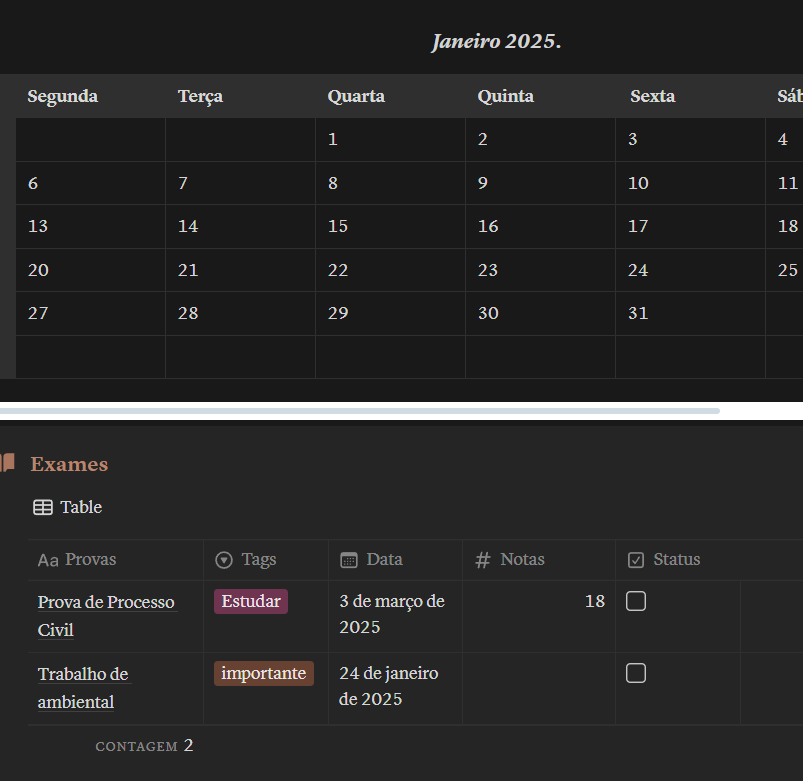Click the horizontal scrollbar under calendar
The image size is (803, 781).
(x=360, y=411)
